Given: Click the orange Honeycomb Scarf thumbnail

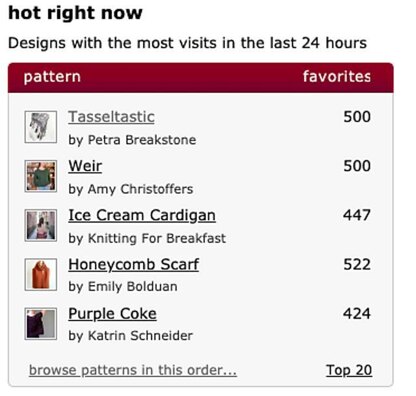Looking at the screenshot, I should tap(41, 275).
